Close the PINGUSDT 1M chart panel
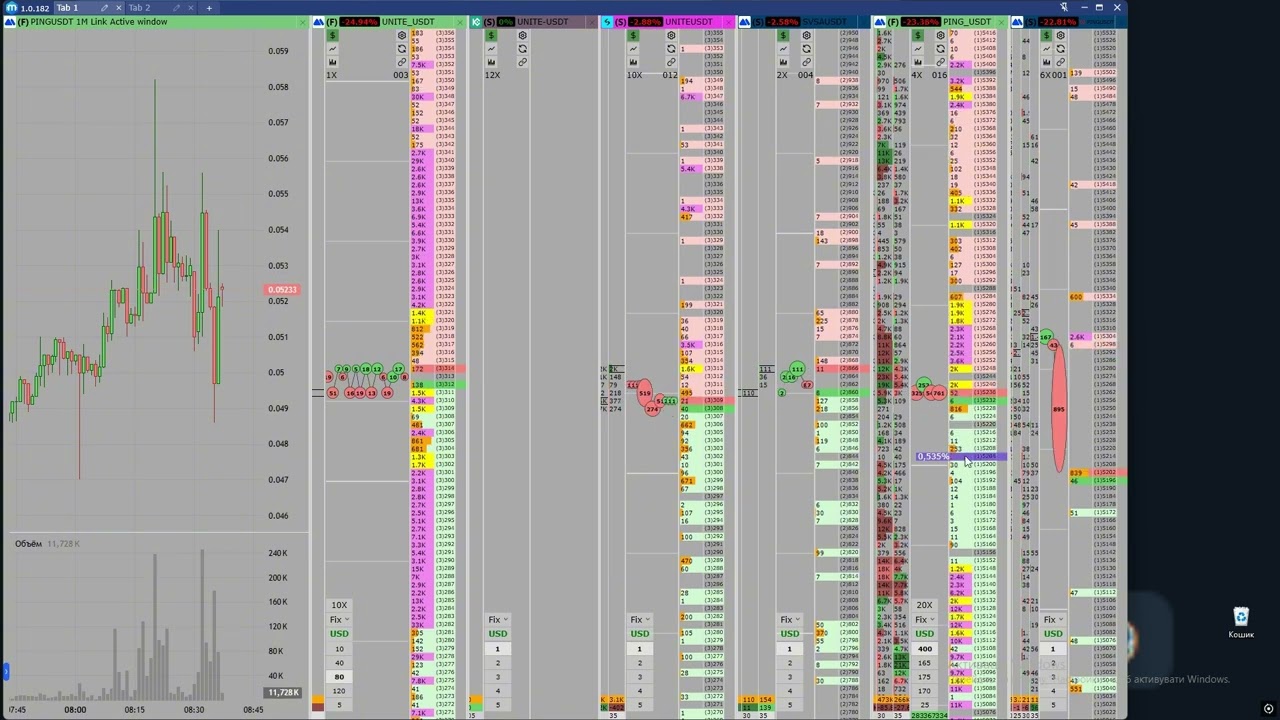Image resolution: width=1280 pixels, height=720 pixels. [x=303, y=22]
